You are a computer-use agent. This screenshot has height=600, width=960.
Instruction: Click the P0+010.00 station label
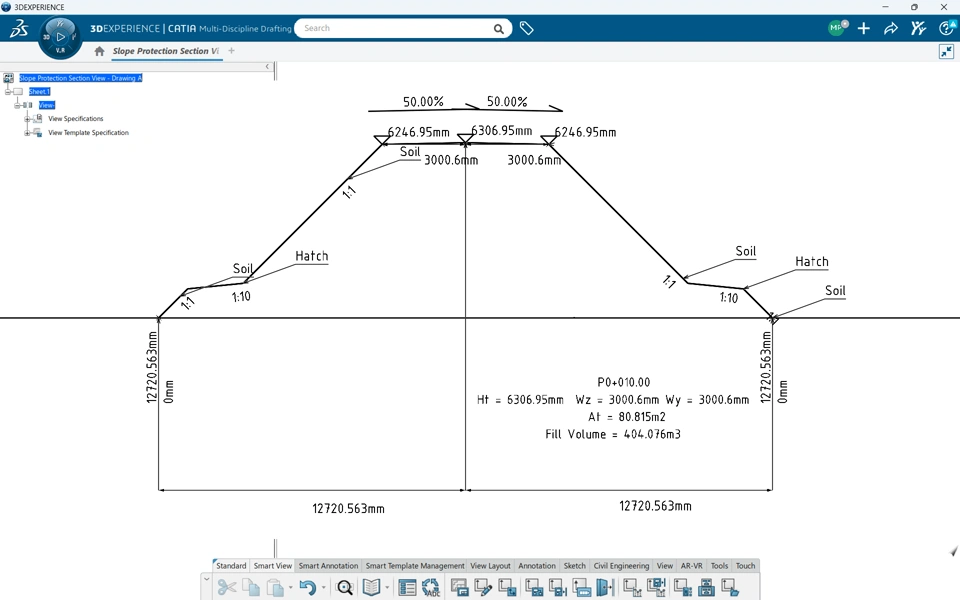[x=623, y=382]
